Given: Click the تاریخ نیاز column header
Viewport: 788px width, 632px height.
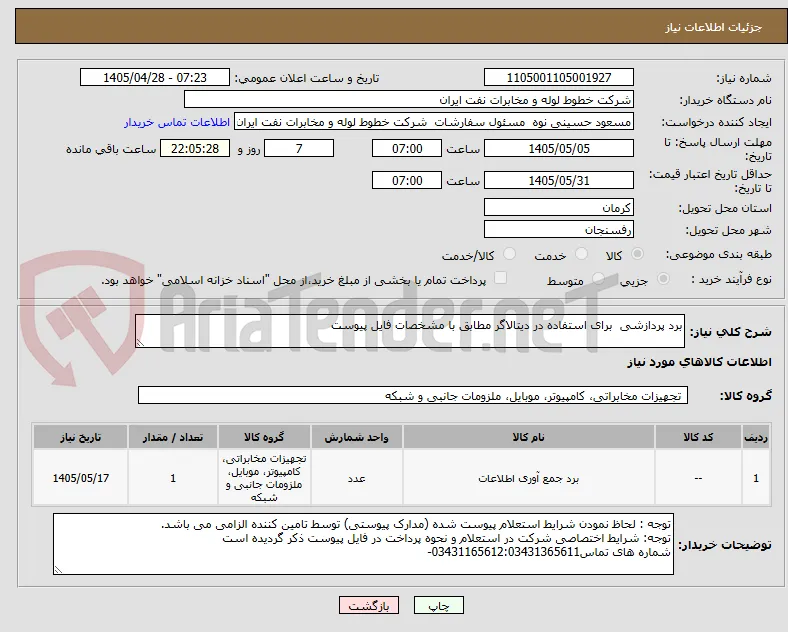Looking at the screenshot, I should tap(80, 437).
